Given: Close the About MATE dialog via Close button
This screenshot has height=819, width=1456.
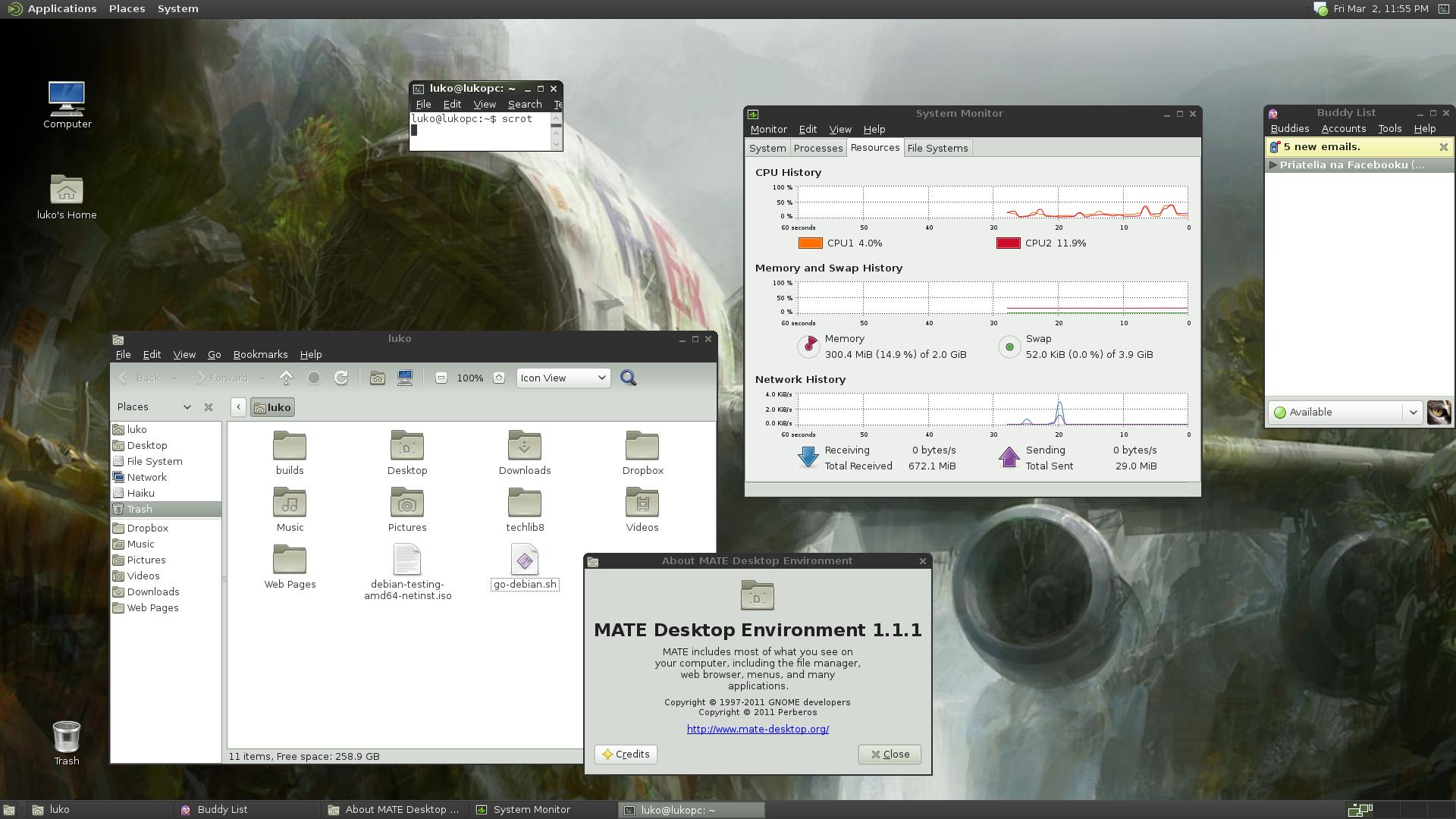Looking at the screenshot, I should pyautogui.click(x=890, y=755).
